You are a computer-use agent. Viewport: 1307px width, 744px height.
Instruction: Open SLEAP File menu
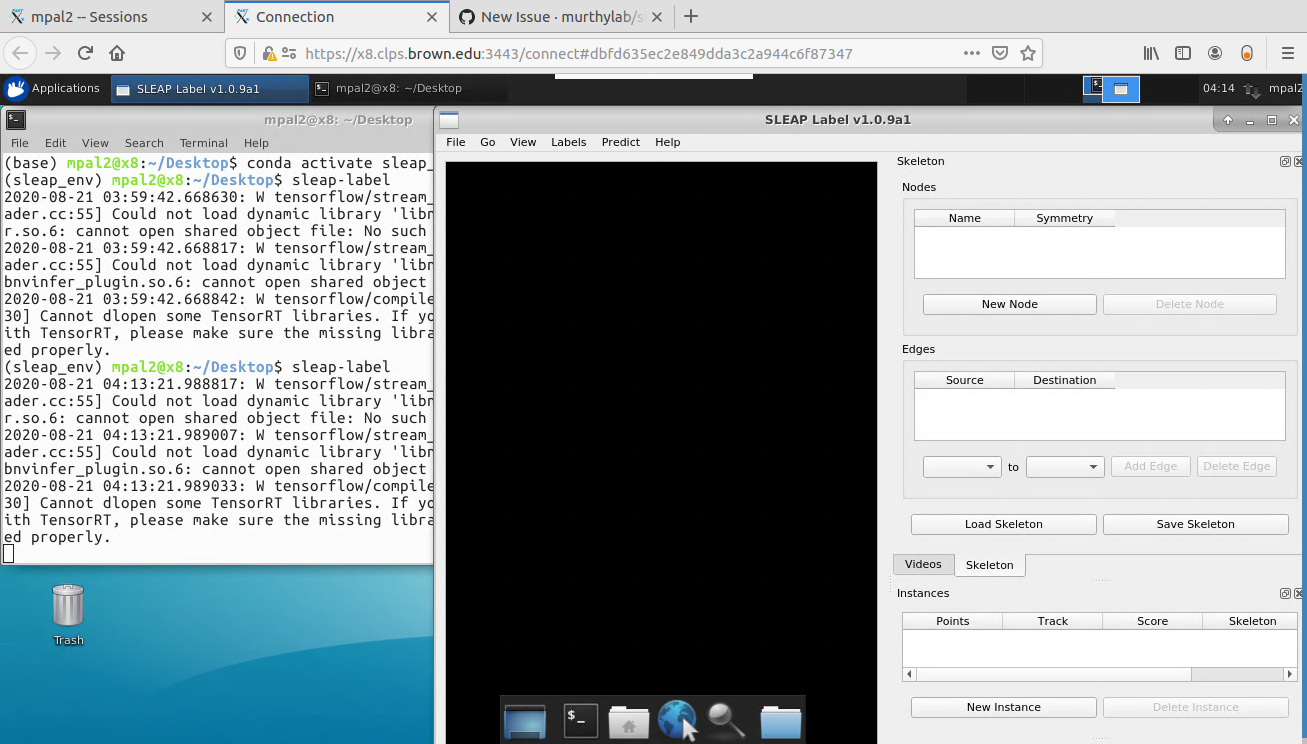456,142
